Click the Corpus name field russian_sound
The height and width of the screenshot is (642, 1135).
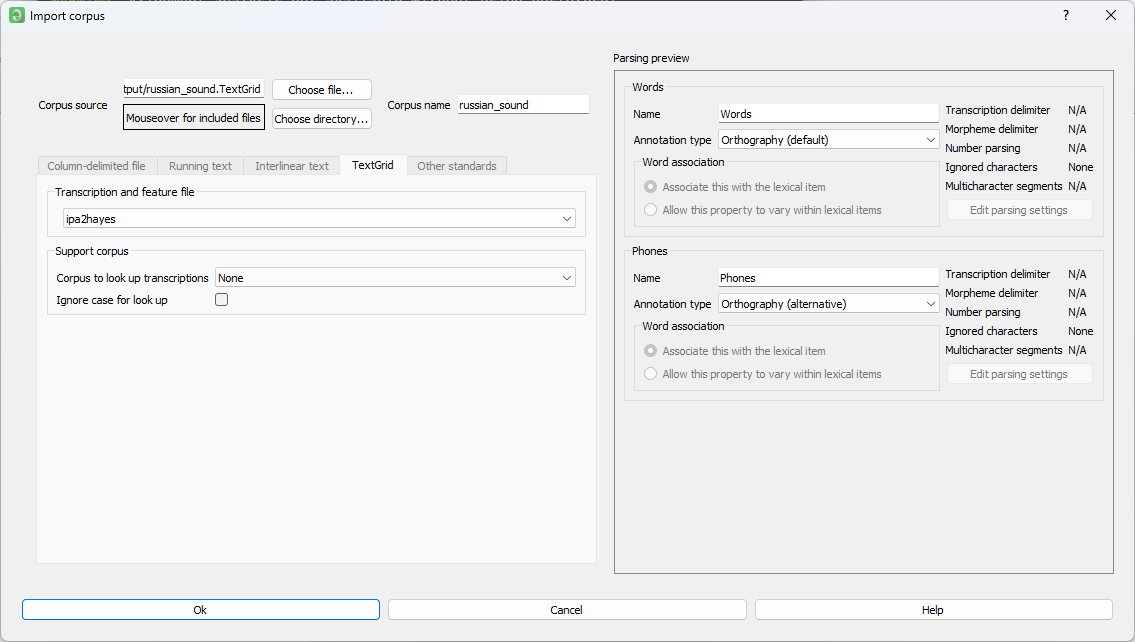tap(523, 105)
